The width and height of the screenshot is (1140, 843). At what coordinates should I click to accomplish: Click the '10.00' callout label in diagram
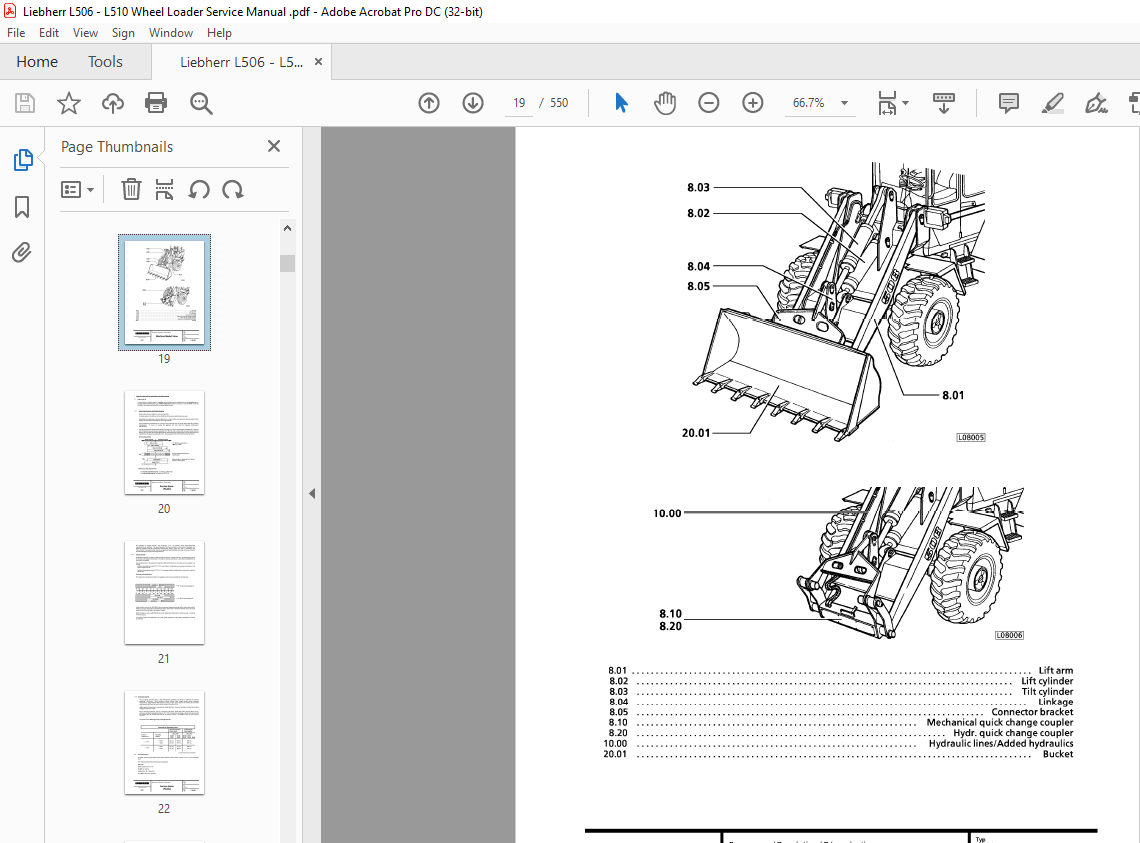coord(667,514)
